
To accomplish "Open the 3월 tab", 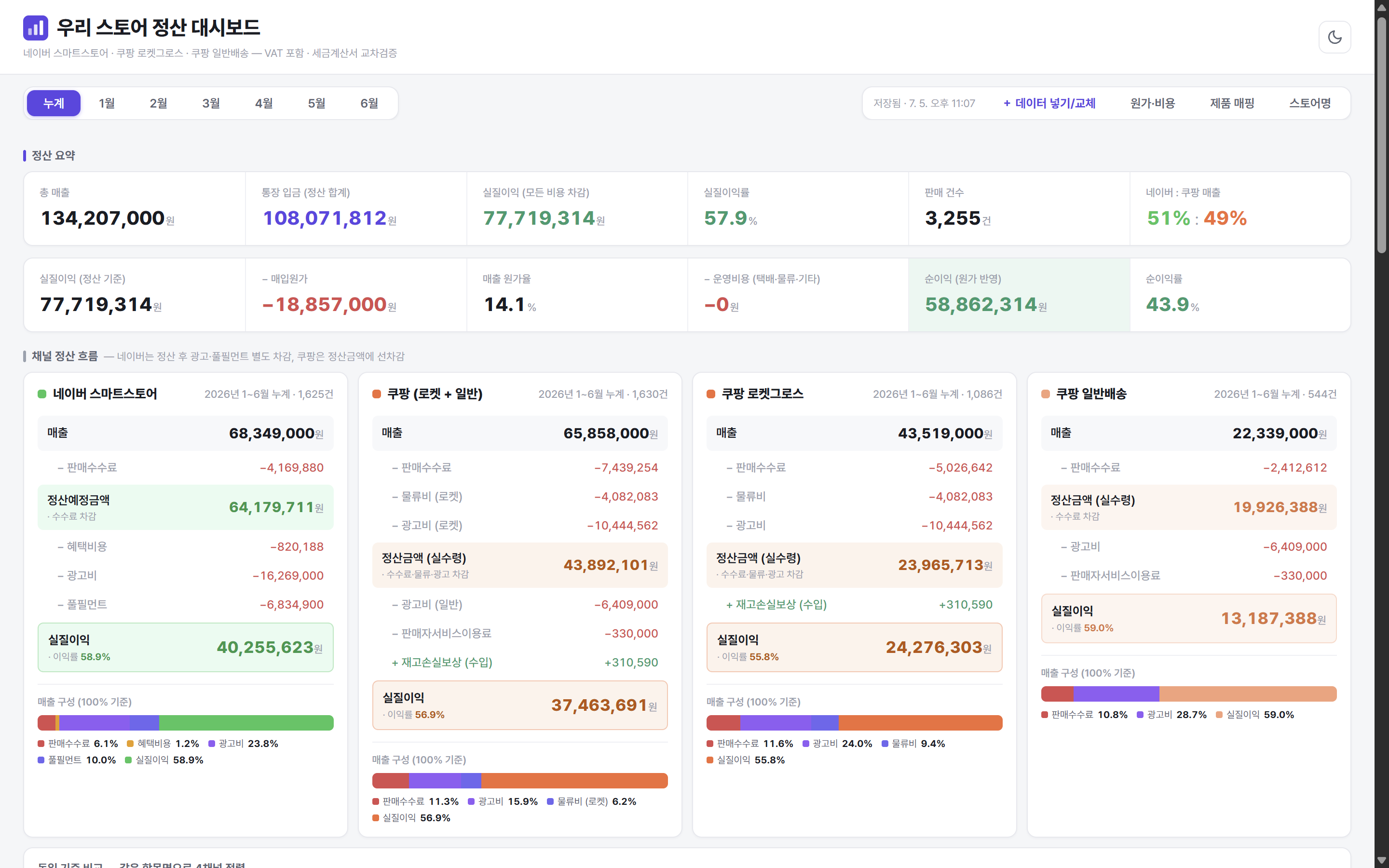I will [211, 103].
